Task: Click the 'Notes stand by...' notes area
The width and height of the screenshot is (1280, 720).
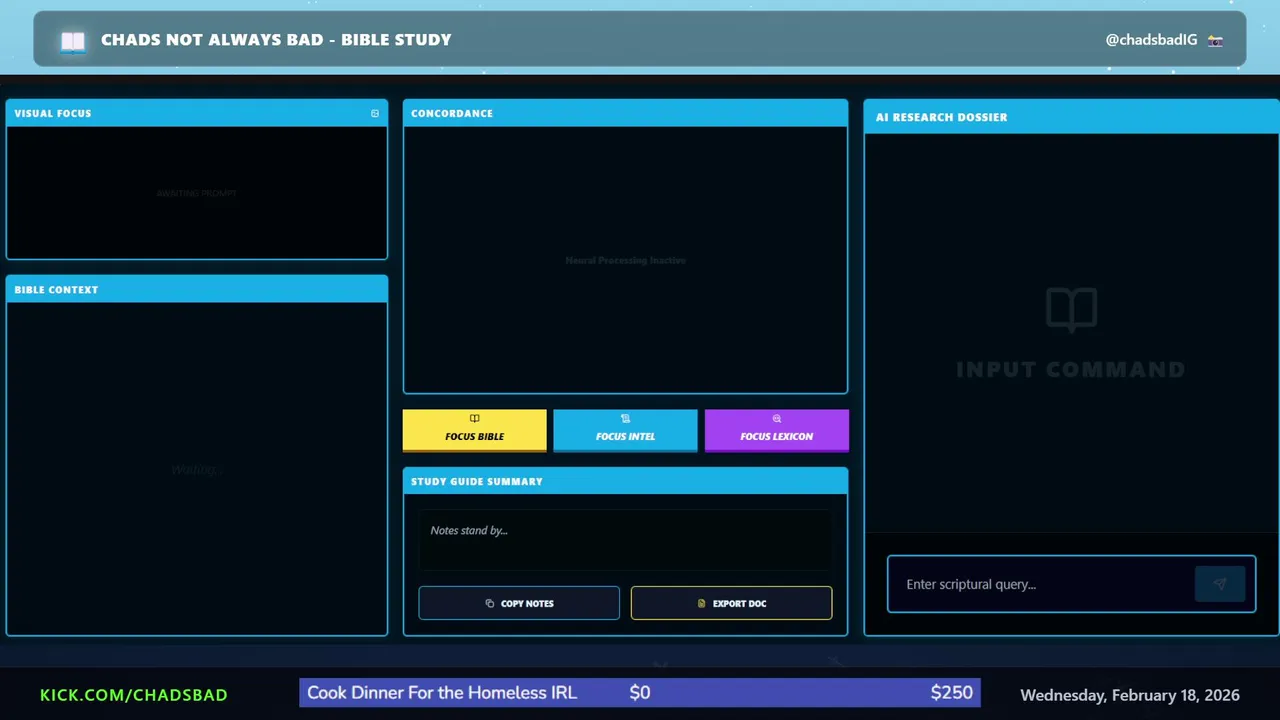Action: (625, 540)
